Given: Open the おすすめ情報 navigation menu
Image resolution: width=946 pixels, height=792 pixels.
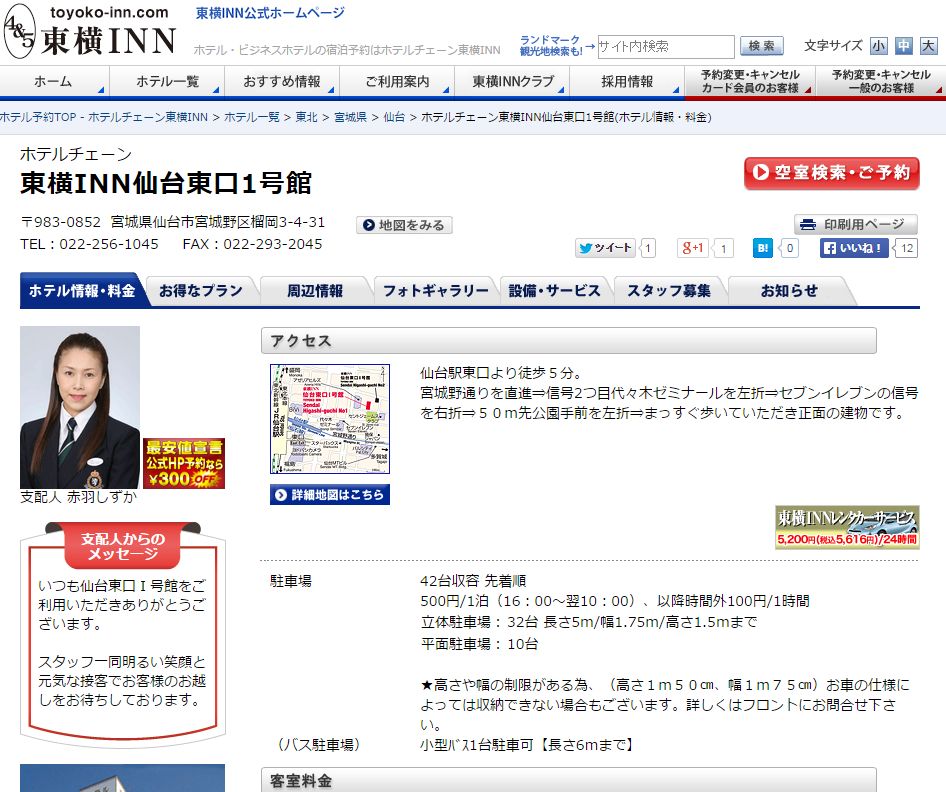Looking at the screenshot, I should (282, 81).
